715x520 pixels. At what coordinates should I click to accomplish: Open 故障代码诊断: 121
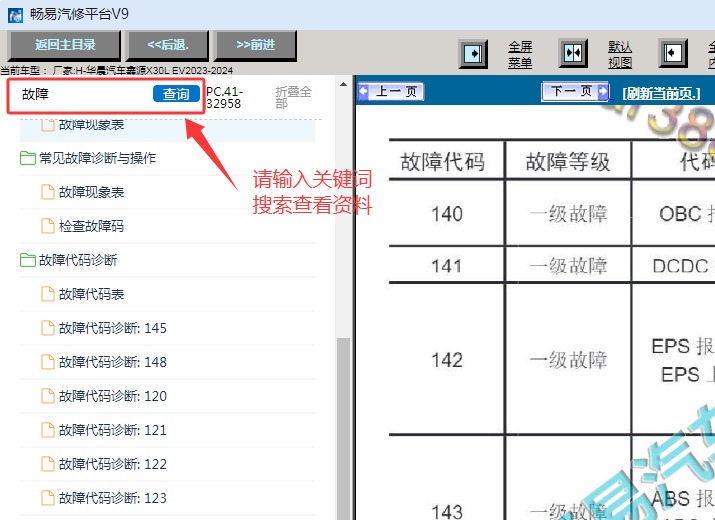[x=113, y=430]
